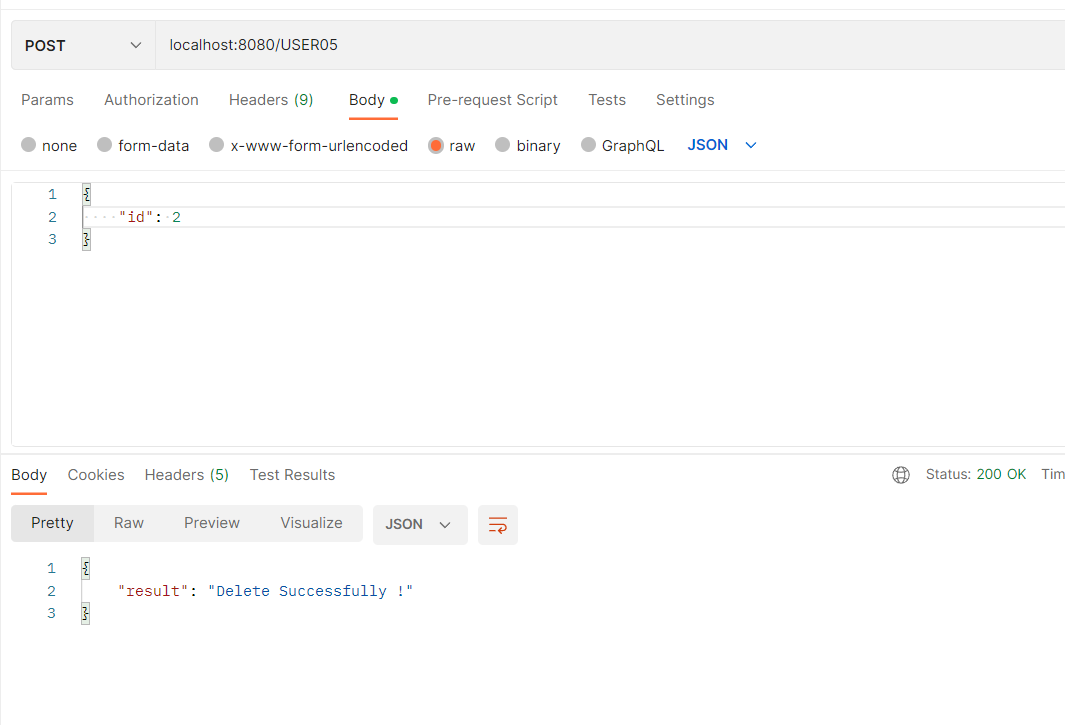1065x725 pixels.
Task: Select the raw radio button for body type
Action: 436,145
